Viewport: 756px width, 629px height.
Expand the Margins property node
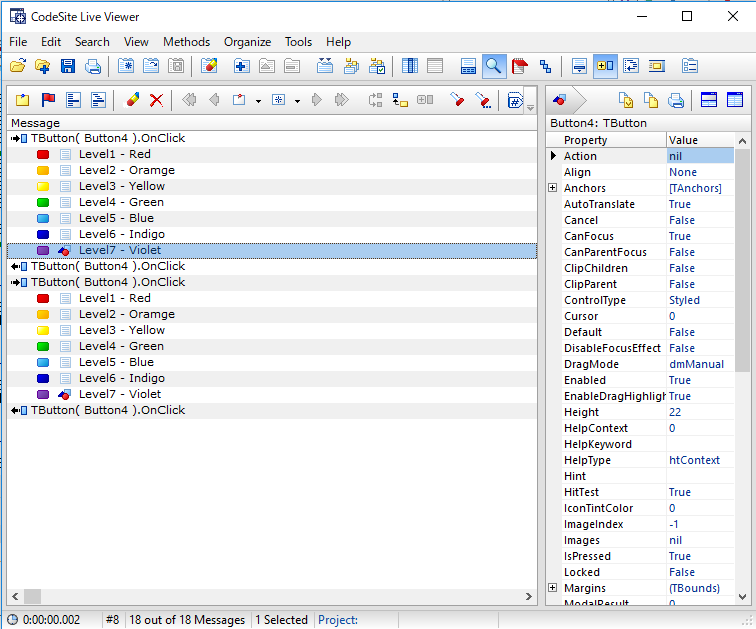tap(553, 588)
